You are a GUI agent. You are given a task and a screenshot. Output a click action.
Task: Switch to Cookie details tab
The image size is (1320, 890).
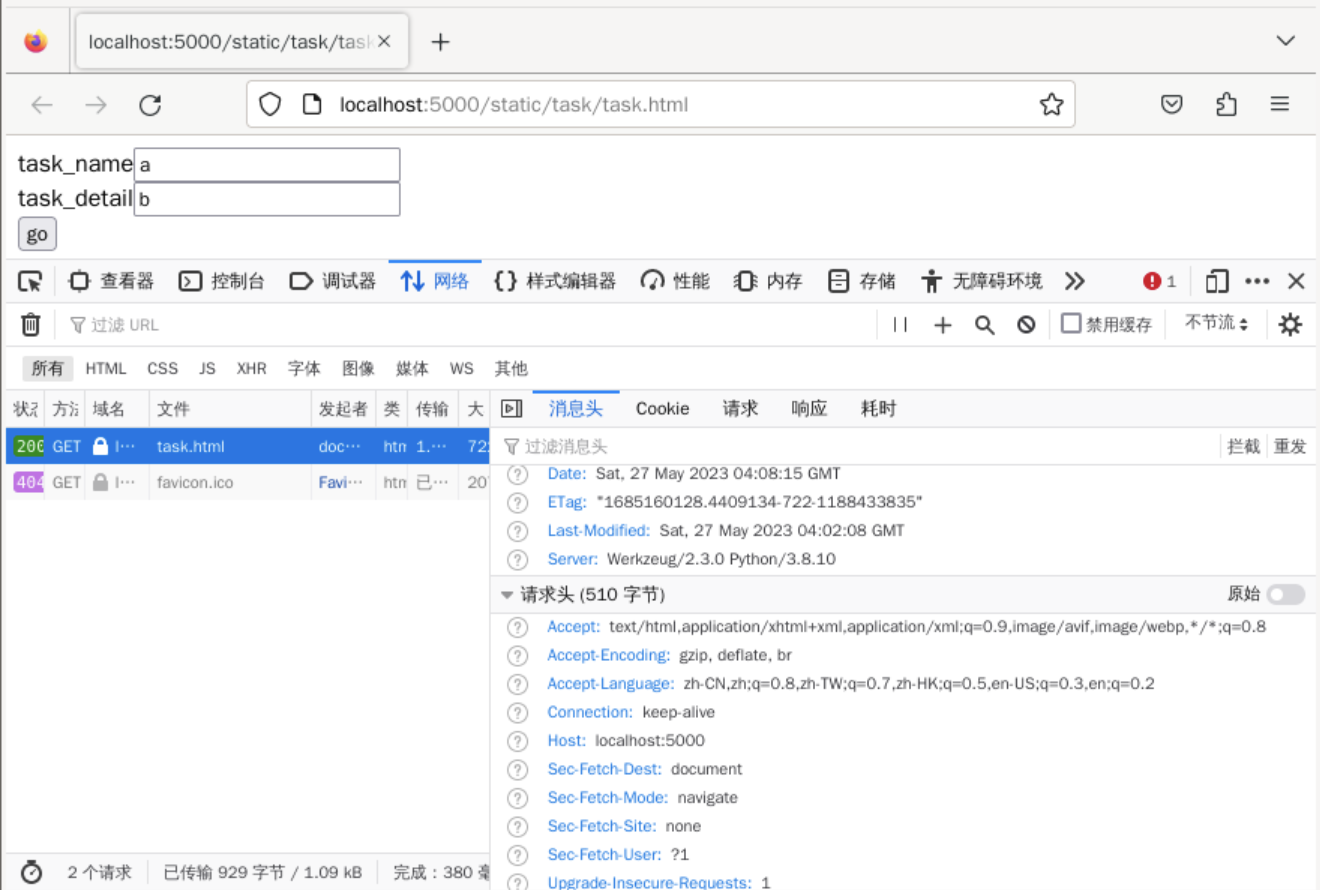(662, 408)
